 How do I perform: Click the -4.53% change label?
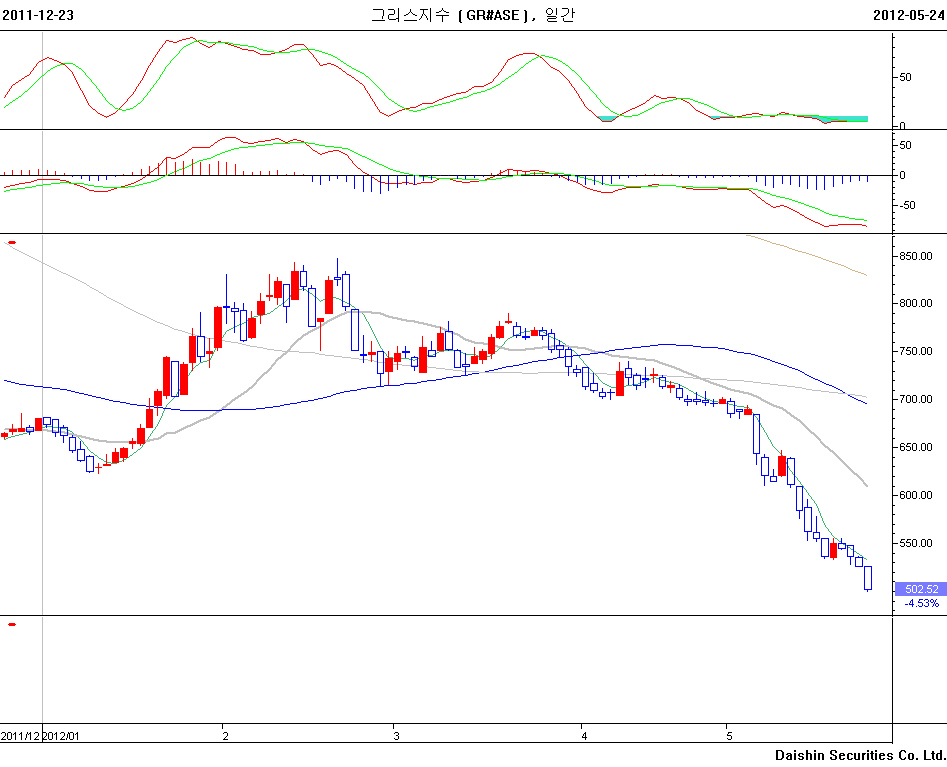tap(920, 603)
